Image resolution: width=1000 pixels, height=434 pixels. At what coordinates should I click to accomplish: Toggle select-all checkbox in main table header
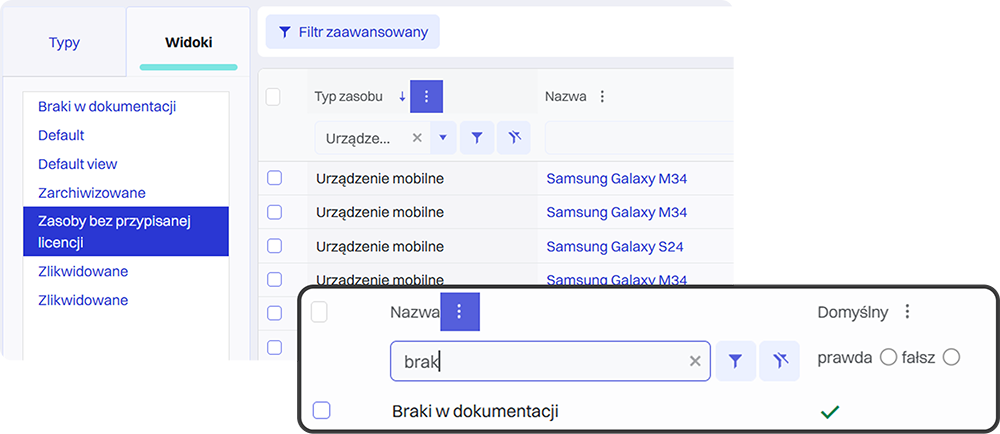point(273,97)
